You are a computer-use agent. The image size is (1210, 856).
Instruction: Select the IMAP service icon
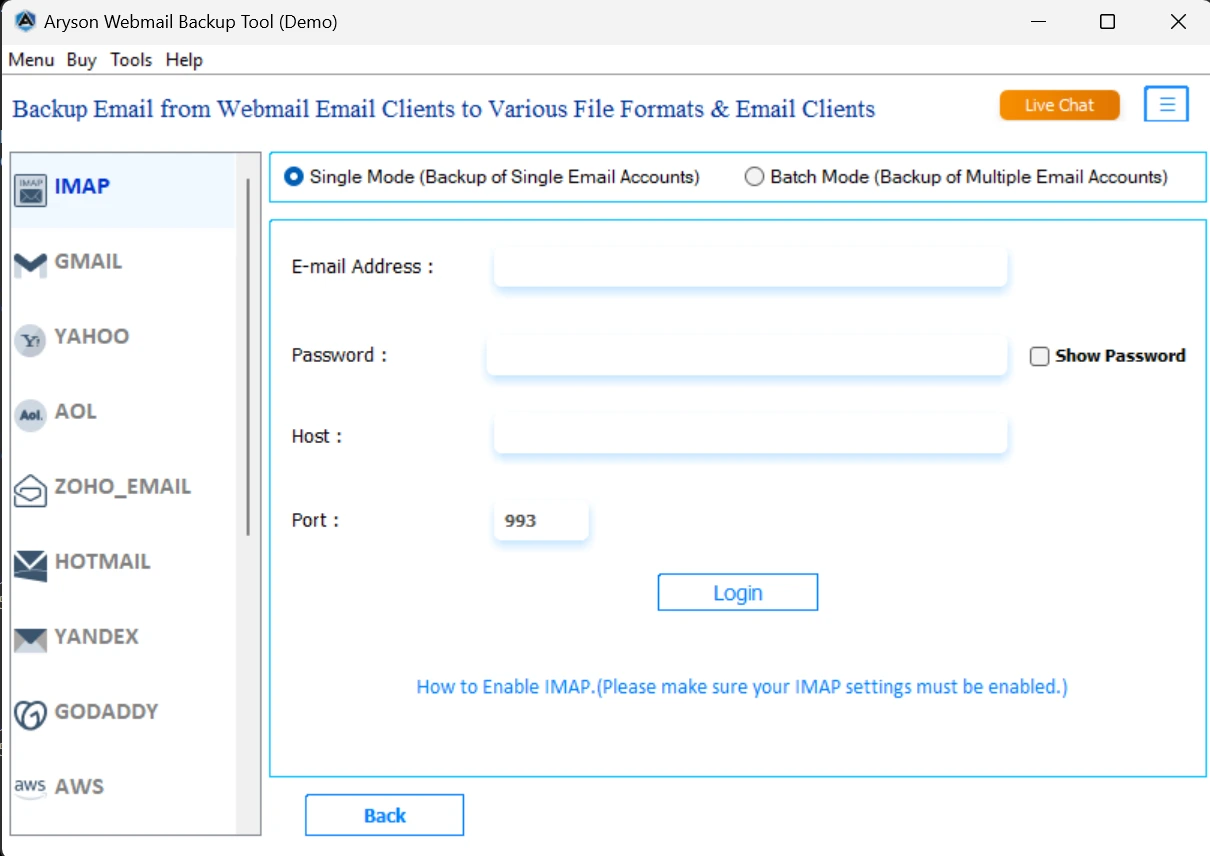coord(29,187)
